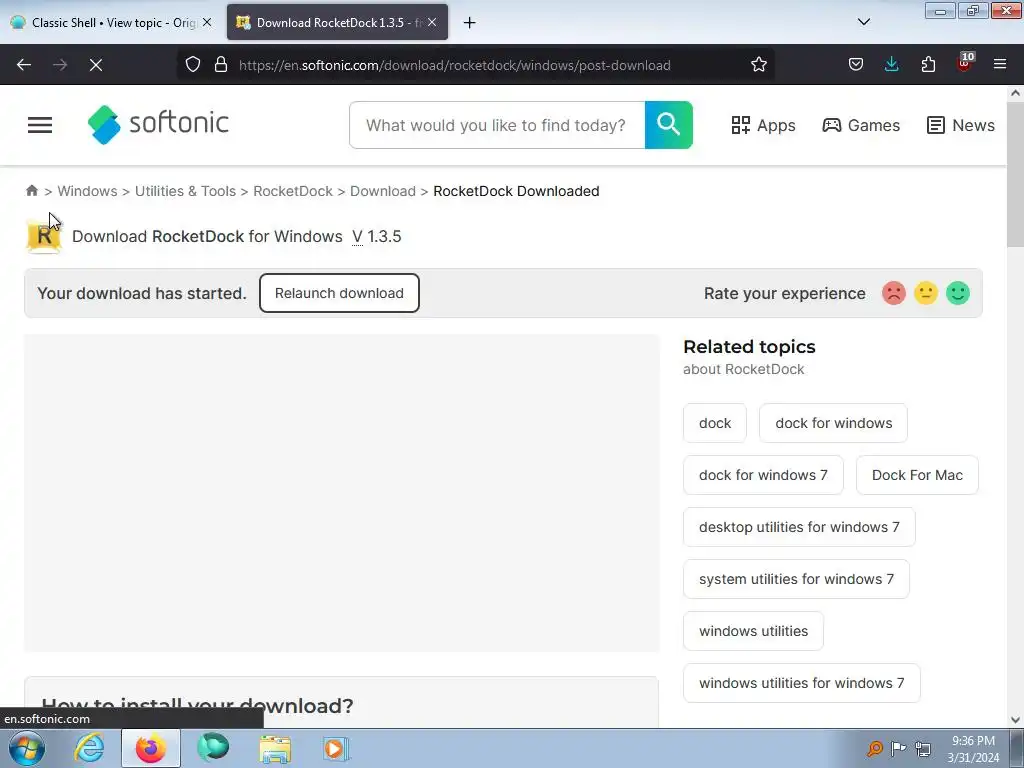Viewport: 1024px width, 768px height.
Task: Open the Apps section
Action: tap(763, 125)
